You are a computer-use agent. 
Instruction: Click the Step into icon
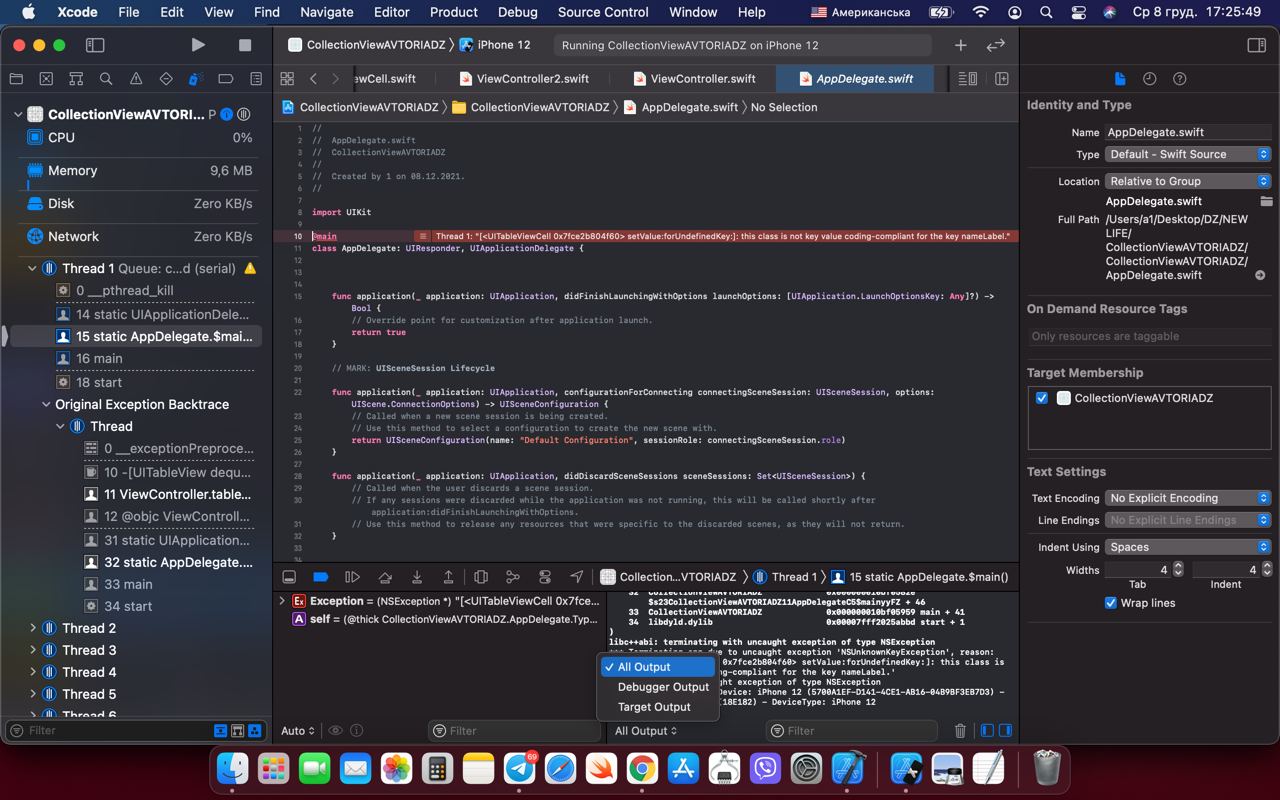coord(417,577)
